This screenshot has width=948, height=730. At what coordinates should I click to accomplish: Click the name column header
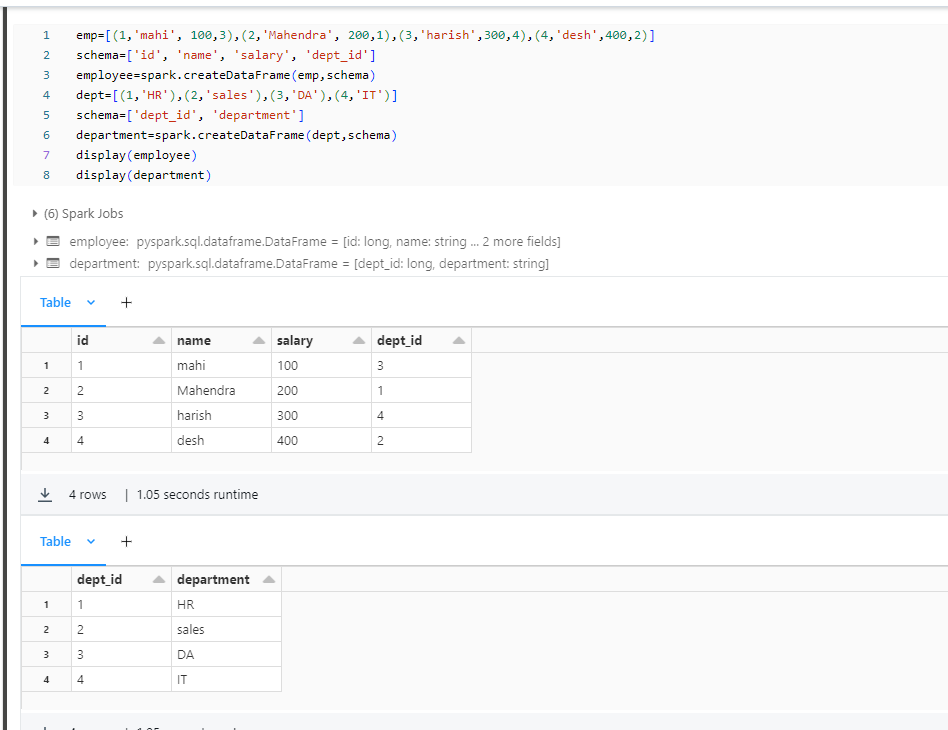click(x=221, y=341)
